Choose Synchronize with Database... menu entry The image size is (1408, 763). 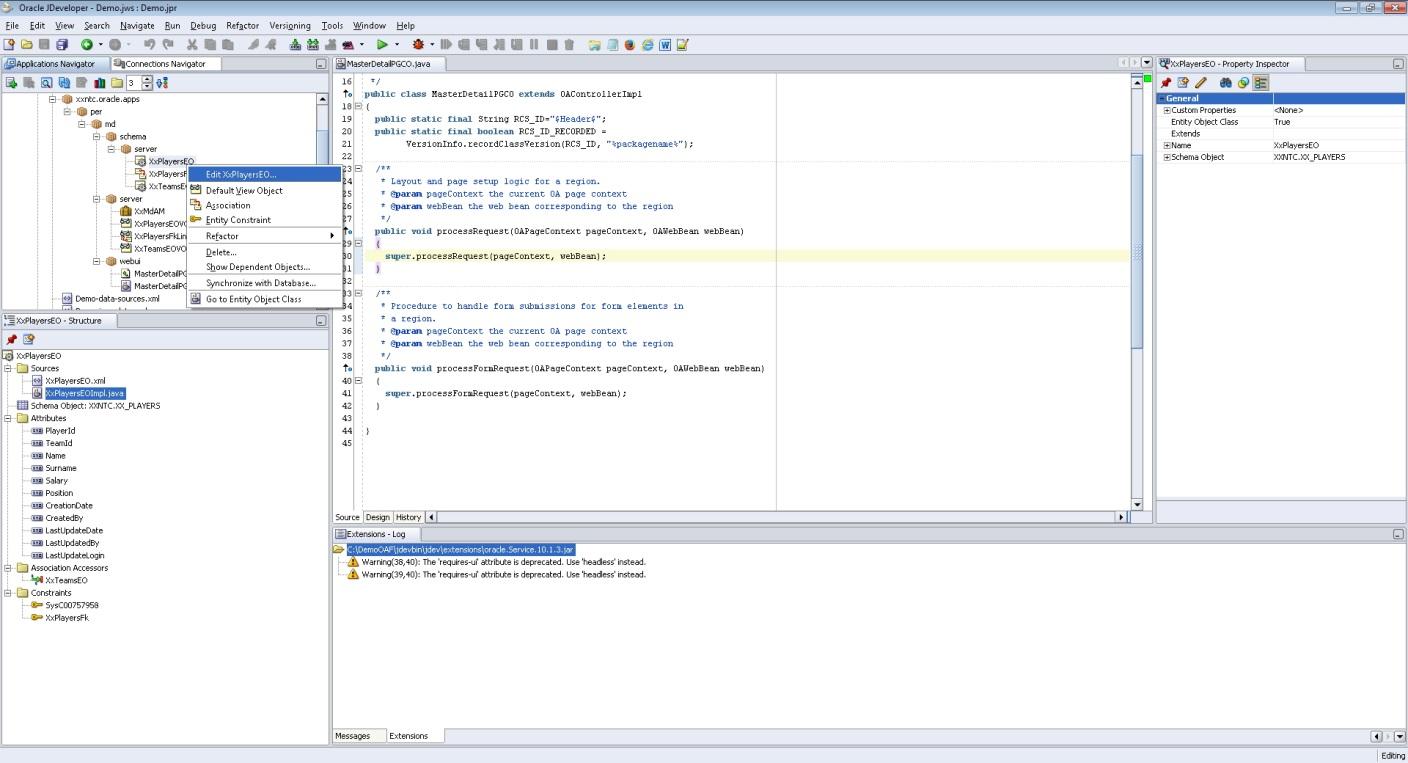[x=264, y=283]
